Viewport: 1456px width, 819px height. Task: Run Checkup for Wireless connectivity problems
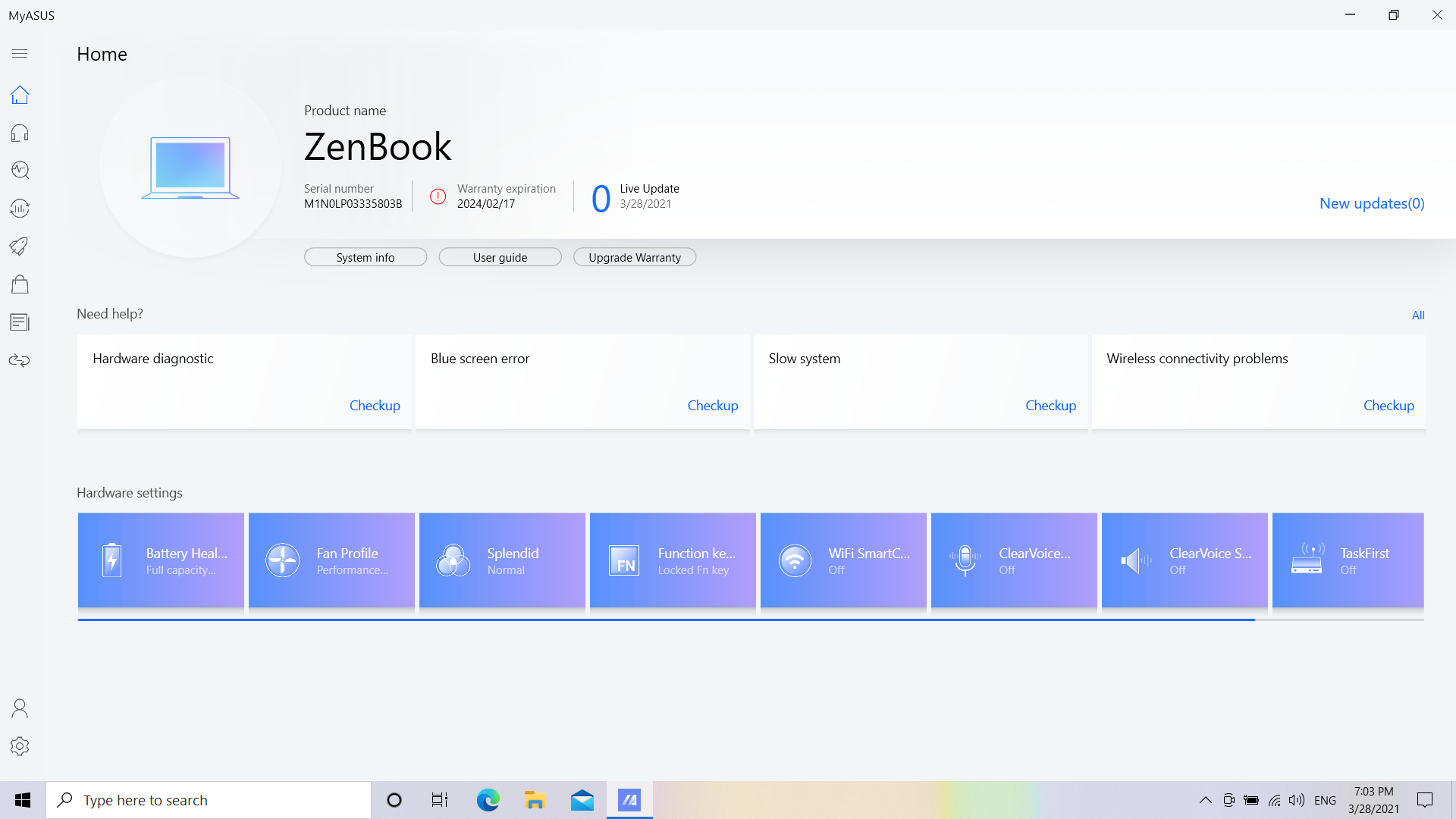(1389, 405)
